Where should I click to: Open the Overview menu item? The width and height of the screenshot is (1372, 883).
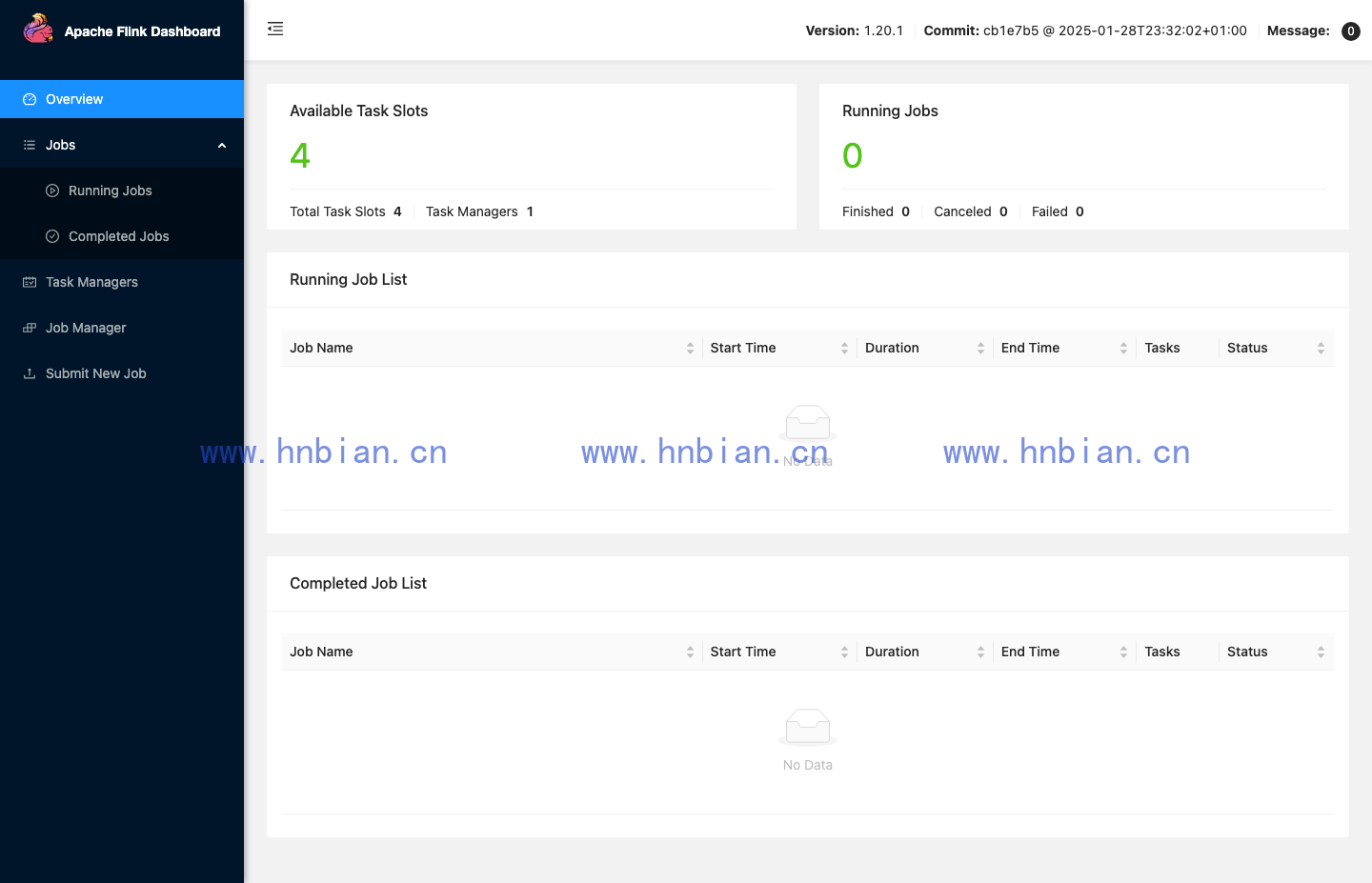point(122,99)
